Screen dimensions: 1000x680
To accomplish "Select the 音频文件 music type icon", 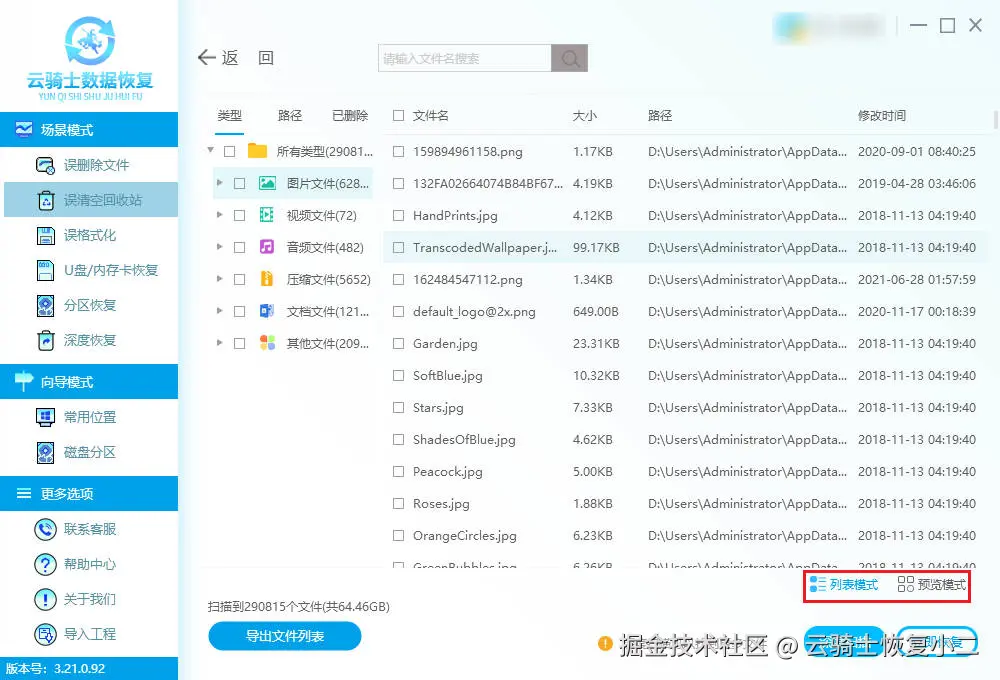I will [267, 247].
